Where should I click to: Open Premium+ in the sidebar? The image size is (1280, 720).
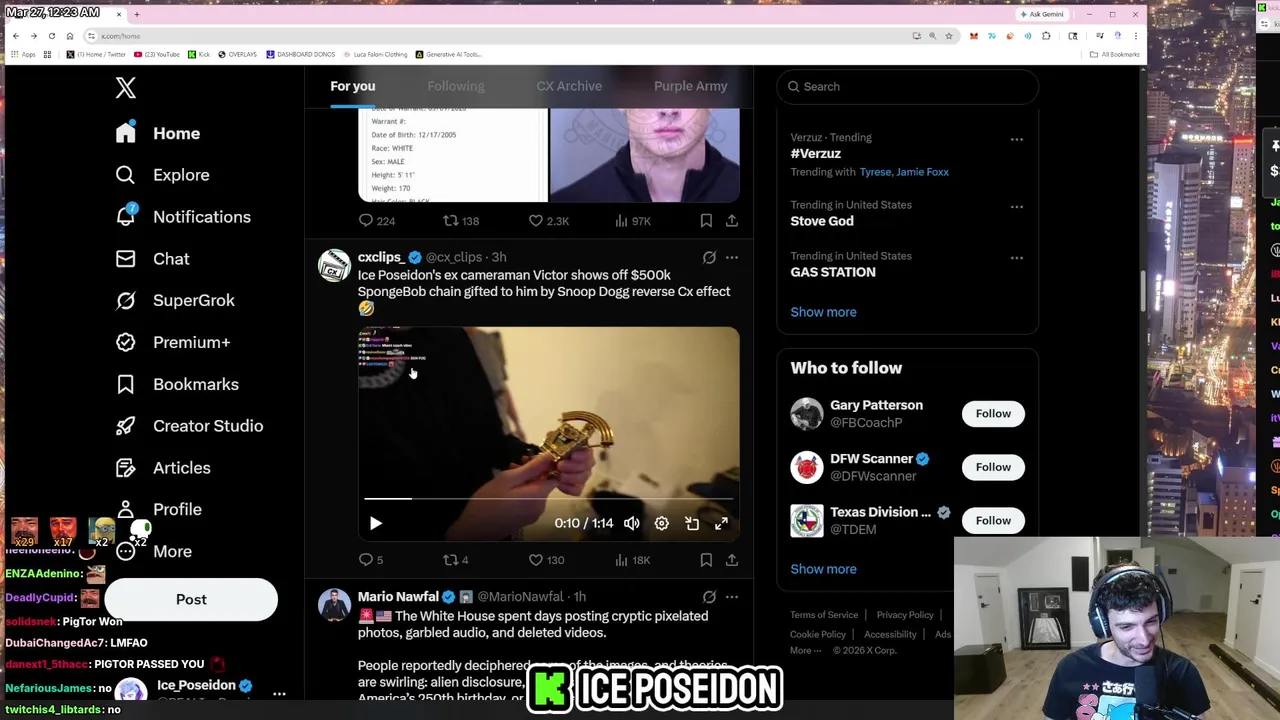coord(172,342)
